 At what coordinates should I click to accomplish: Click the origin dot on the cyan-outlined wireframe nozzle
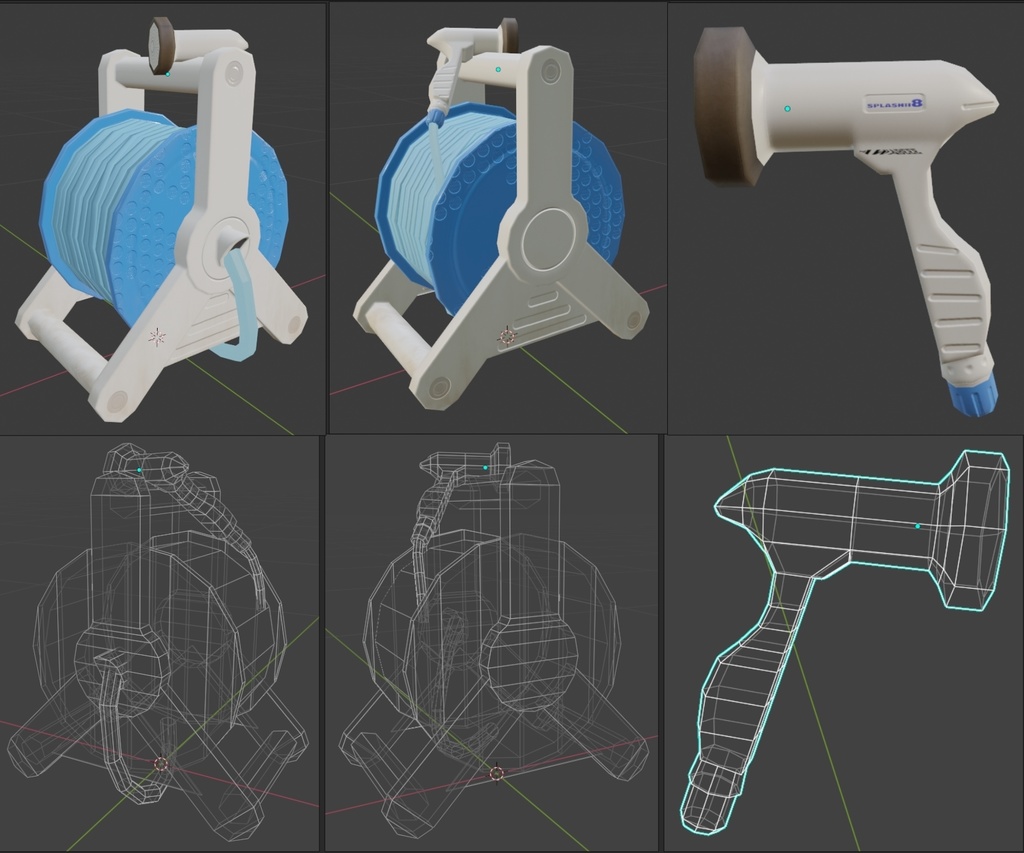[918, 526]
